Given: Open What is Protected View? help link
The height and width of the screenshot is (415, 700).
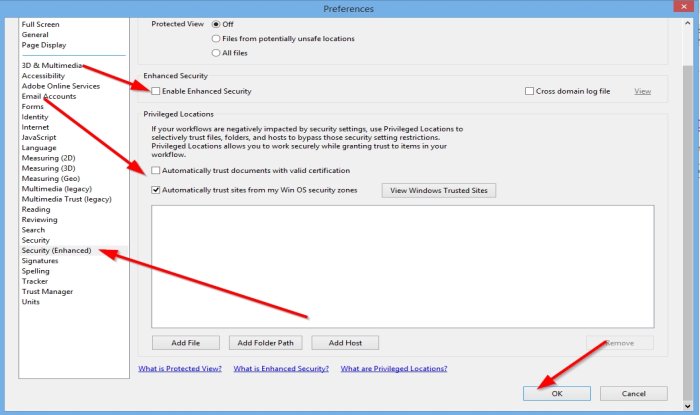Looking at the screenshot, I should [x=180, y=369].
